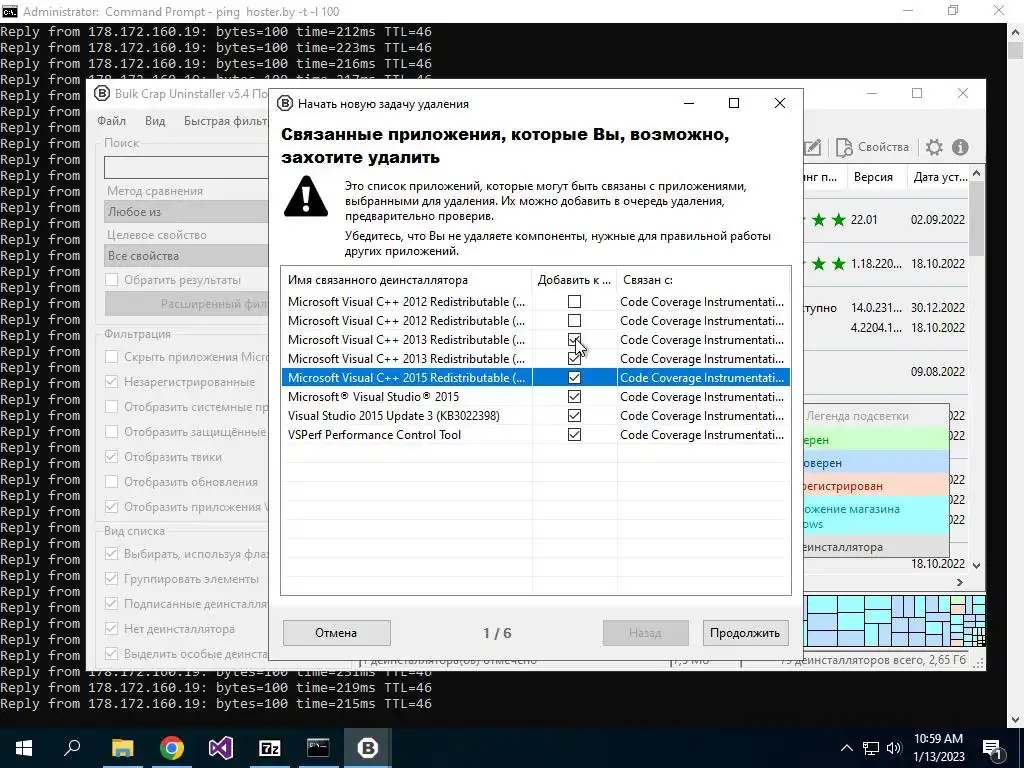The height and width of the screenshot is (768, 1024).
Task: Open Google Chrome from taskbar
Action: [172, 748]
